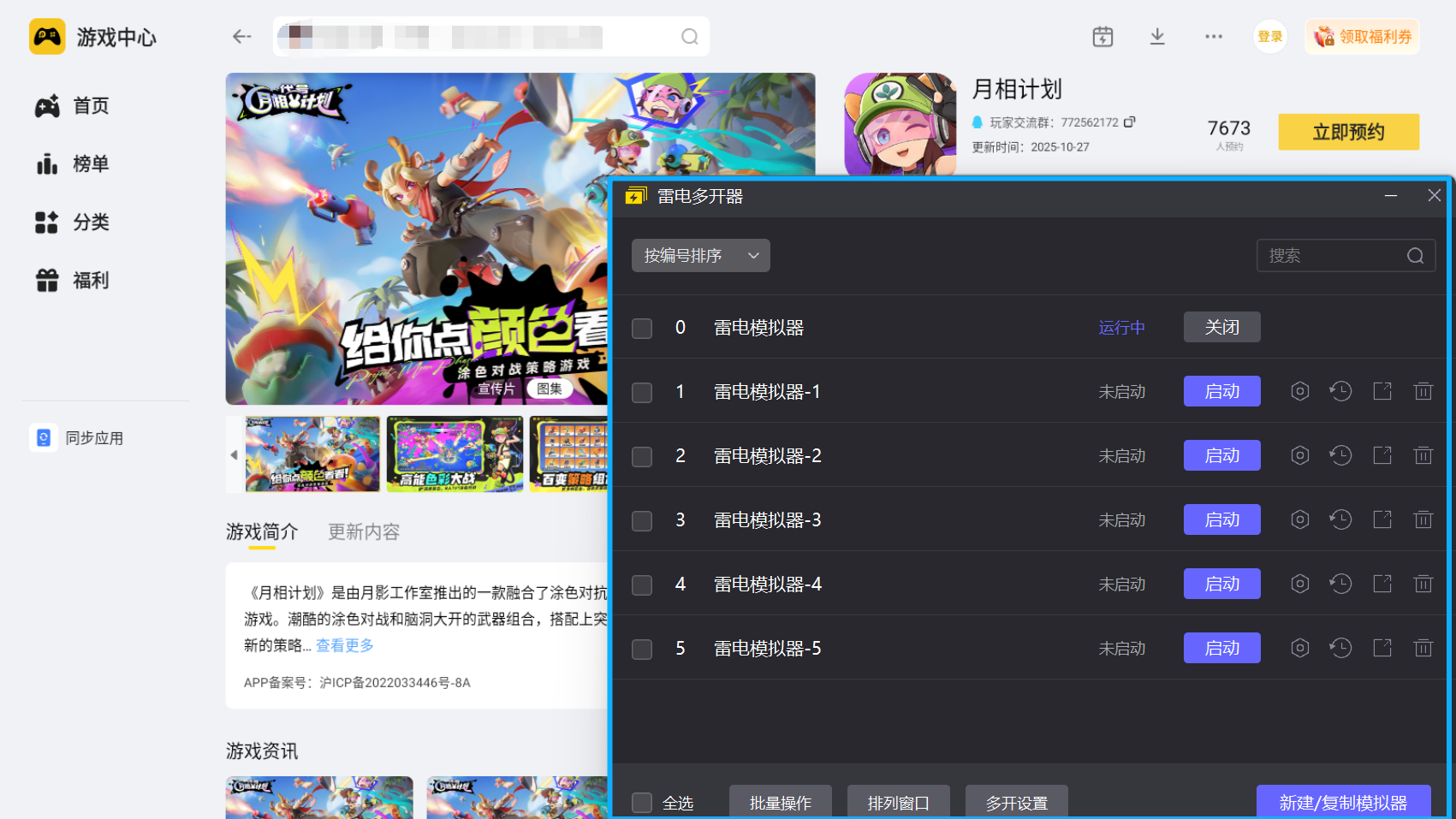Click the download manager icon in top bar
The image size is (1456, 819).
(x=1157, y=36)
